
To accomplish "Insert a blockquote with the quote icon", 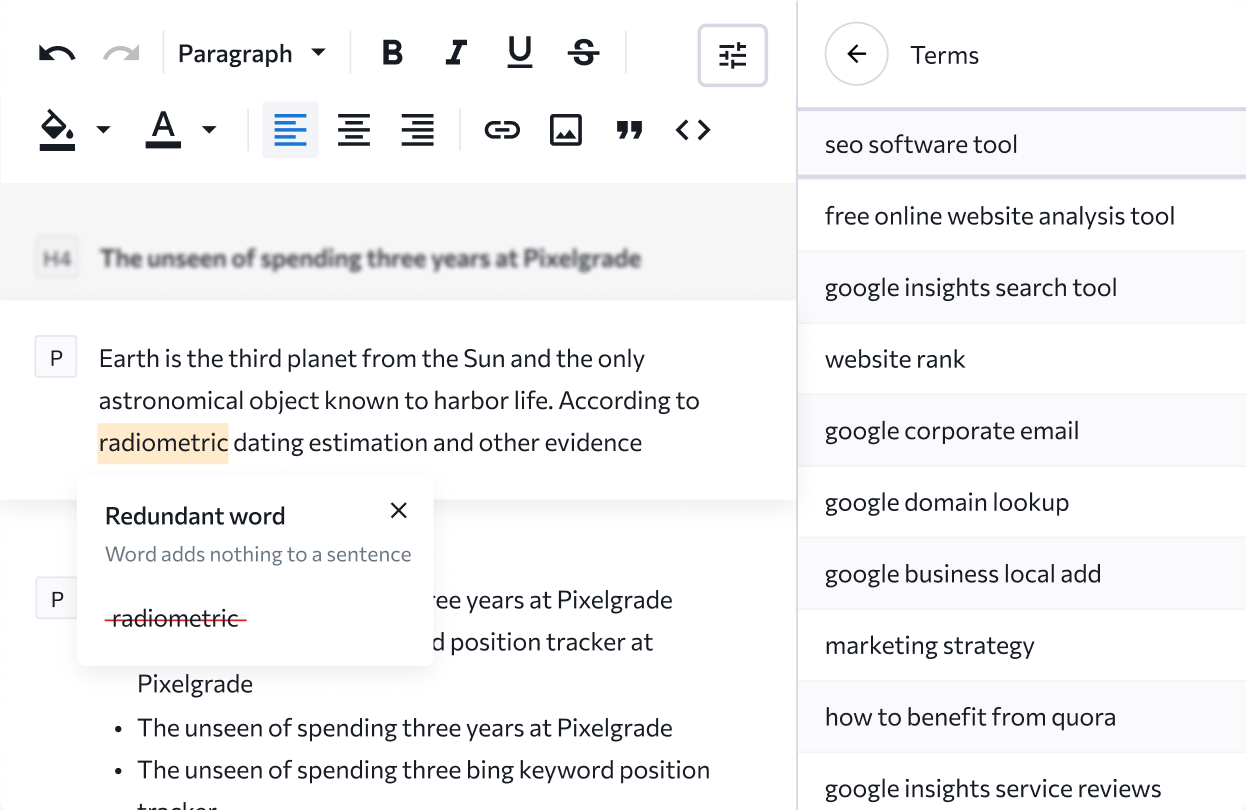I will (629, 130).
